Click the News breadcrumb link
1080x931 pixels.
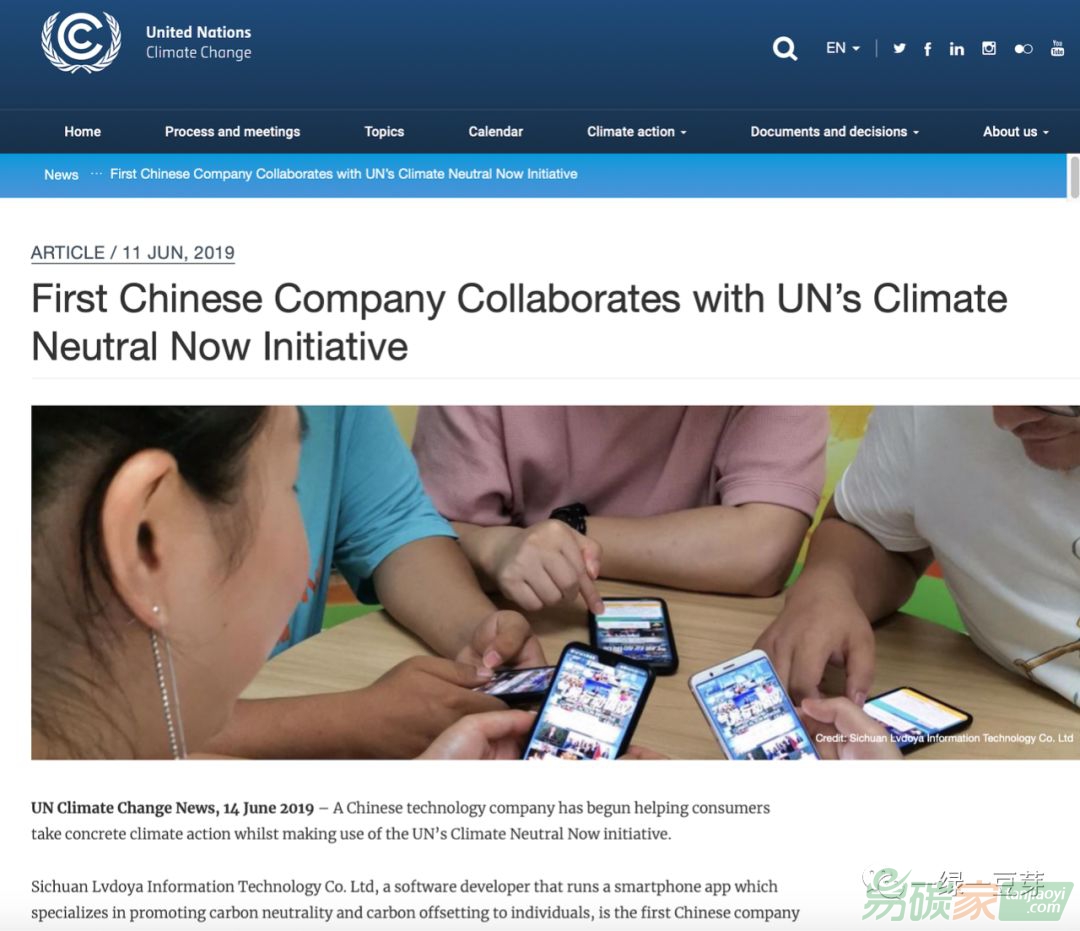point(61,175)
